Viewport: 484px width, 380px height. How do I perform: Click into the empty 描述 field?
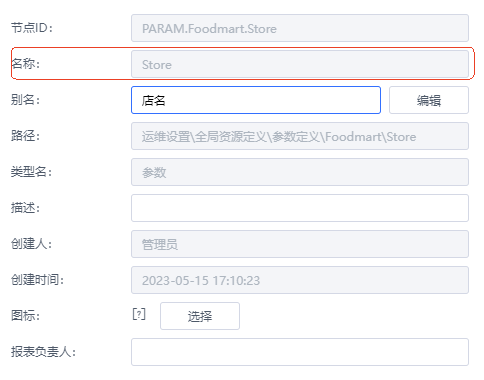pyautogui.click(x=300, y=208)
